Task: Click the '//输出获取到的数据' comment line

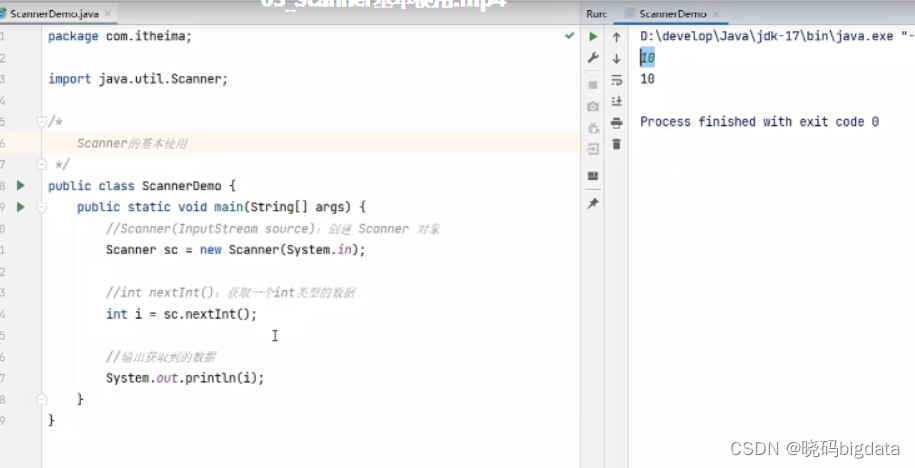Action: pos(161,357)
